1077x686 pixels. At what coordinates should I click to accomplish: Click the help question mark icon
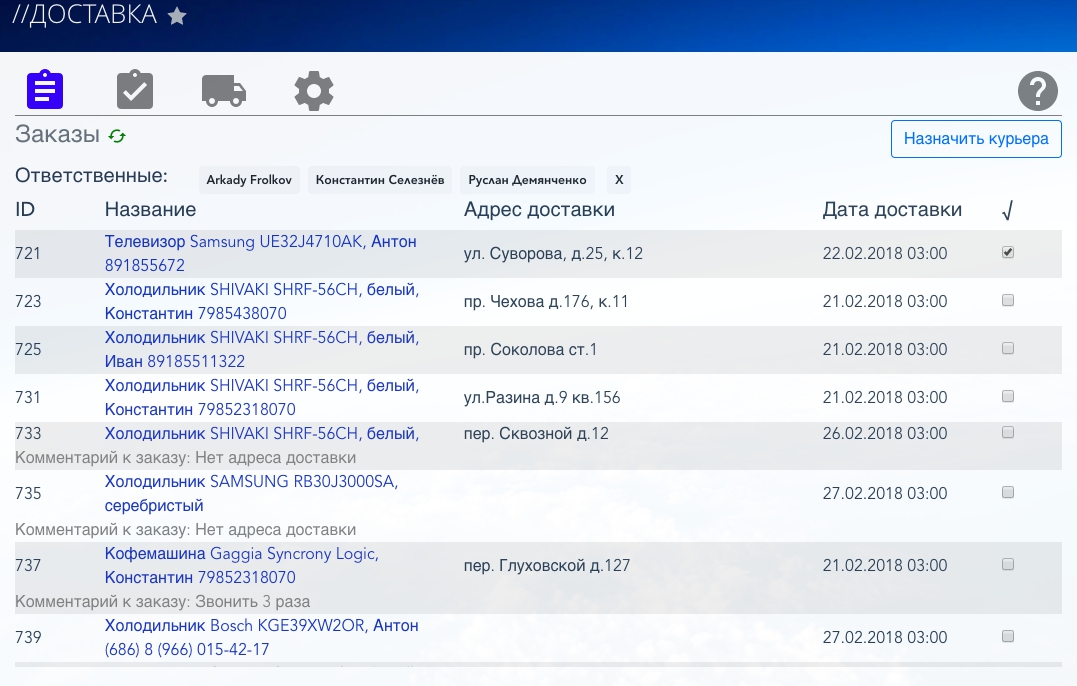click(x=1038, y=91)
